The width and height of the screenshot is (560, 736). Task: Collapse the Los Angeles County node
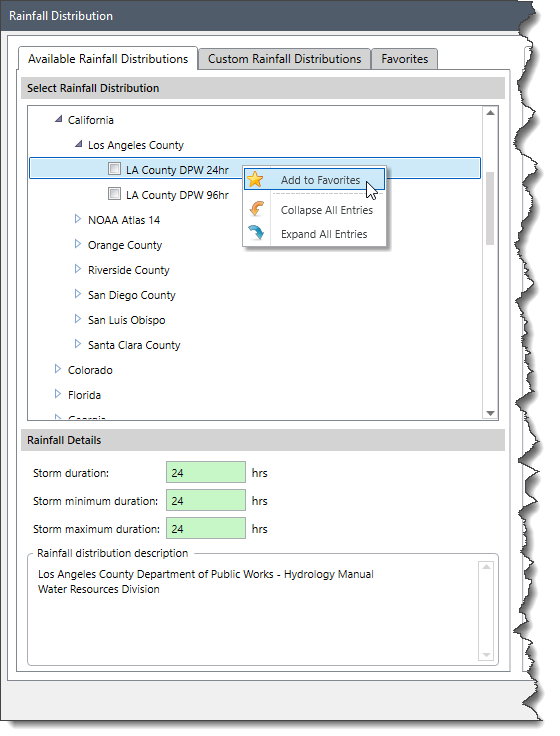(78, 144)
